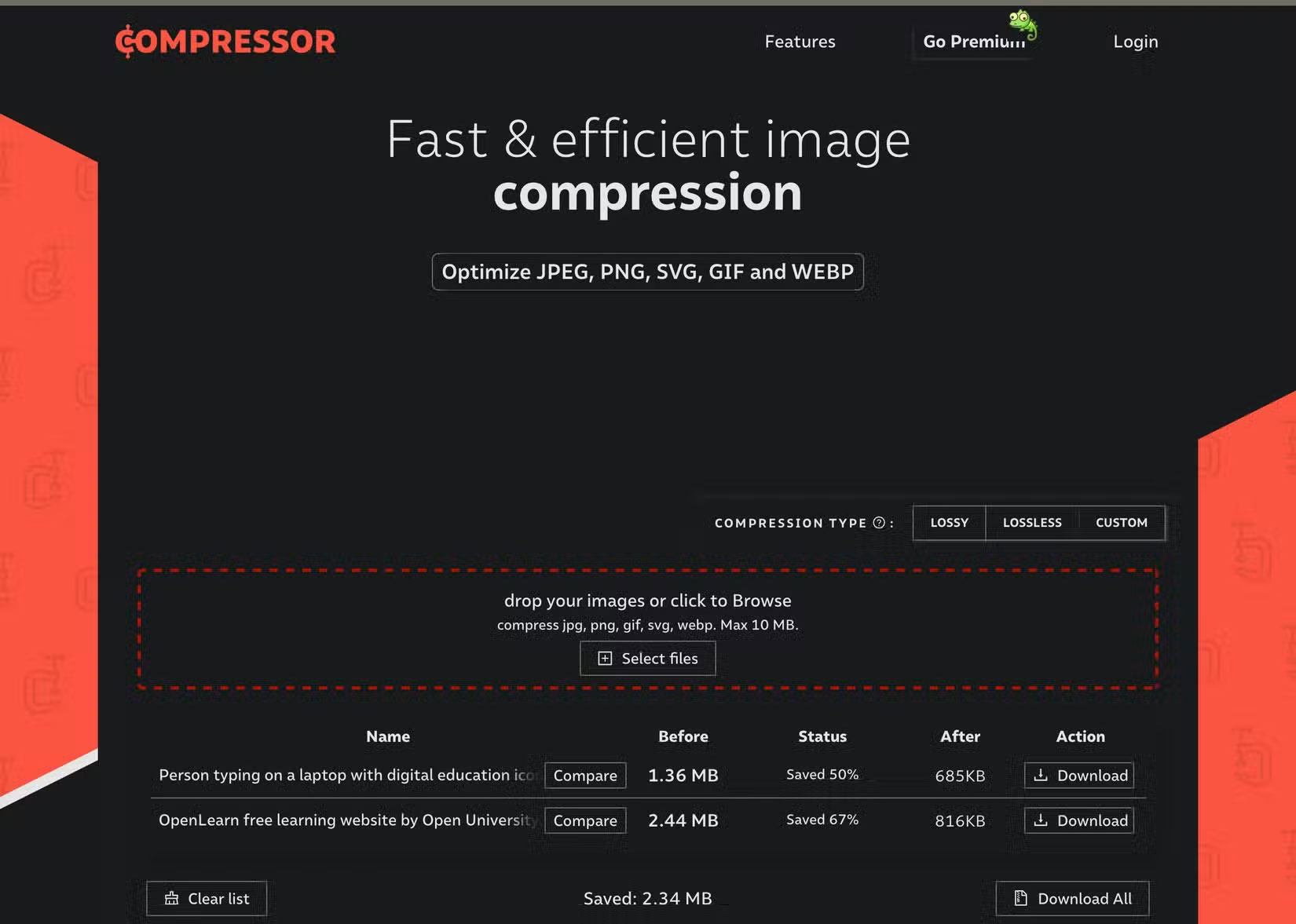
Task: Open the Login page
Action: pos(1134,41)
